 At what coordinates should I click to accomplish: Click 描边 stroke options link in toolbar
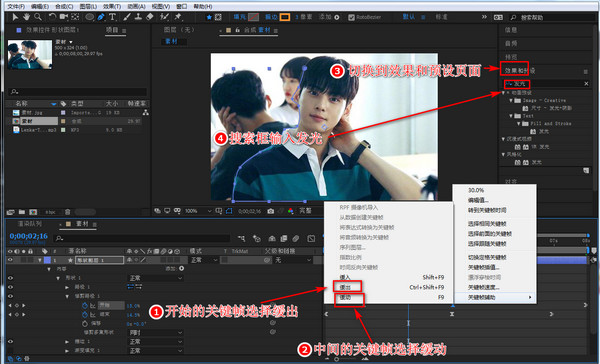(271, 17)
